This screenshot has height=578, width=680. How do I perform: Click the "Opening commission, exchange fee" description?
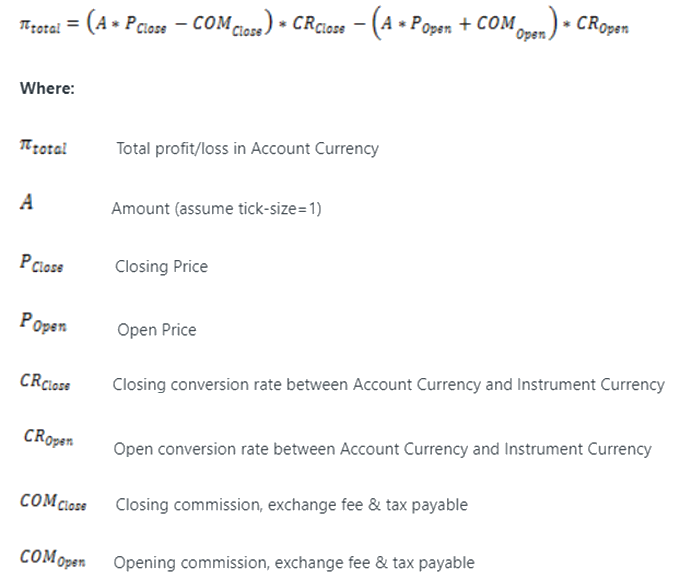point(294,562)
